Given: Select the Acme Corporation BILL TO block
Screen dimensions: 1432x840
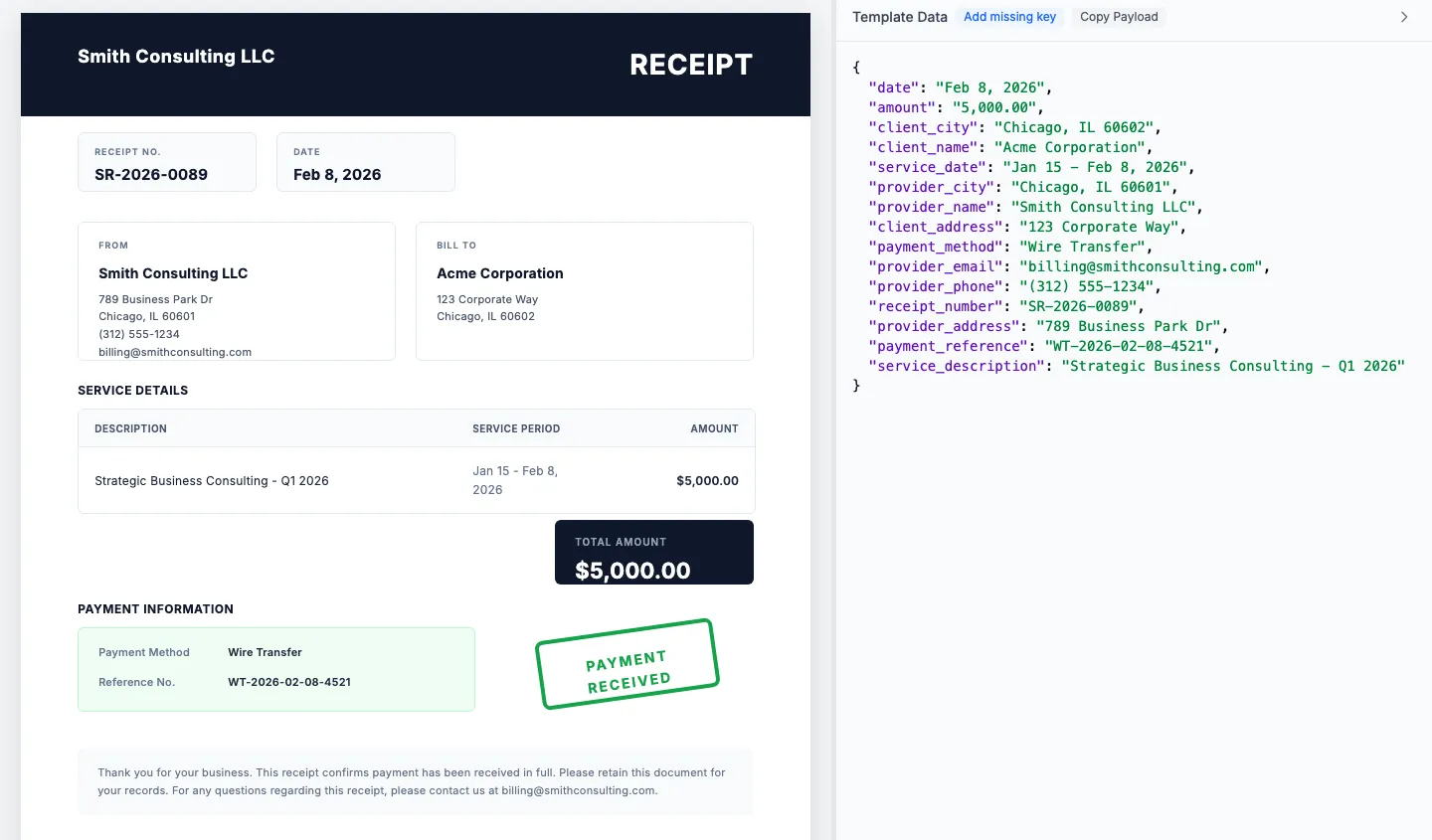Looking at the screenshot, I should pos(584,290).
